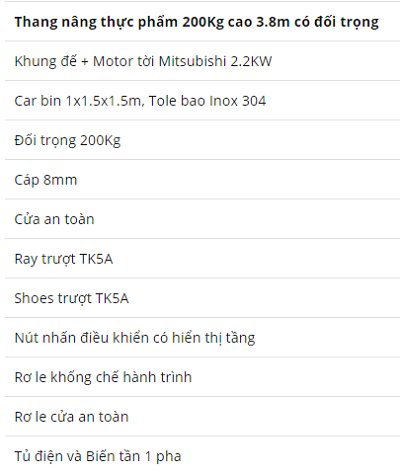Click the bold heading Thang nâng thực phẩm 200Kg

point(197,22)
